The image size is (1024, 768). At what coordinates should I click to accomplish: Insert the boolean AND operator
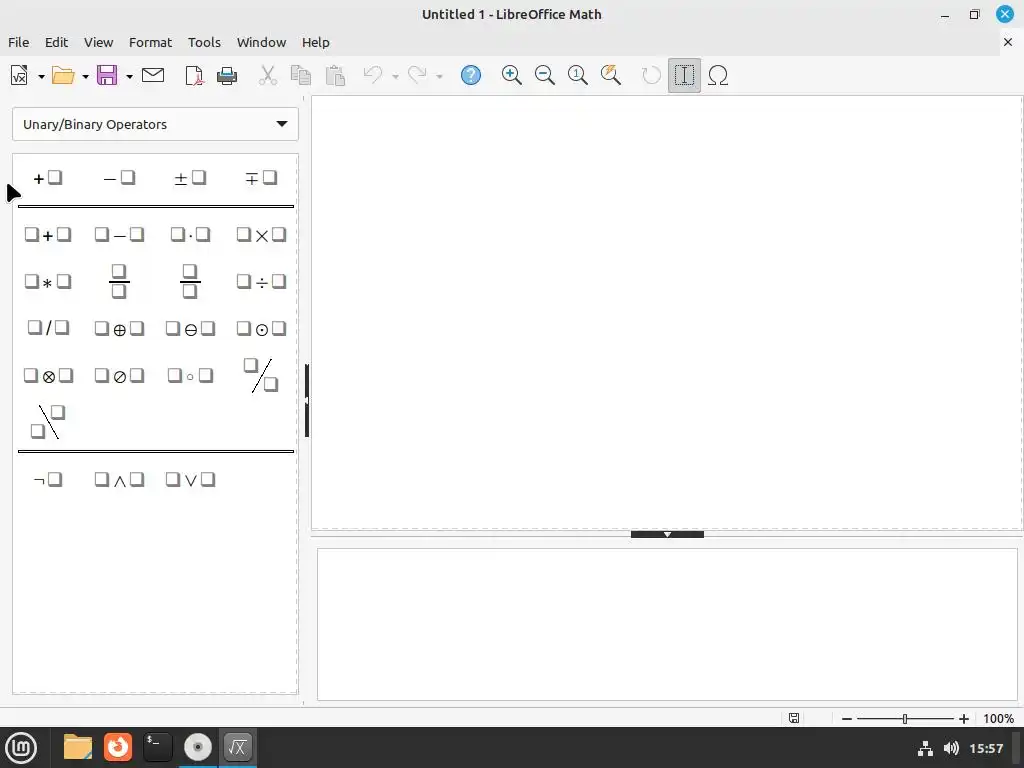pyautogui.click(x=119, y=479)
